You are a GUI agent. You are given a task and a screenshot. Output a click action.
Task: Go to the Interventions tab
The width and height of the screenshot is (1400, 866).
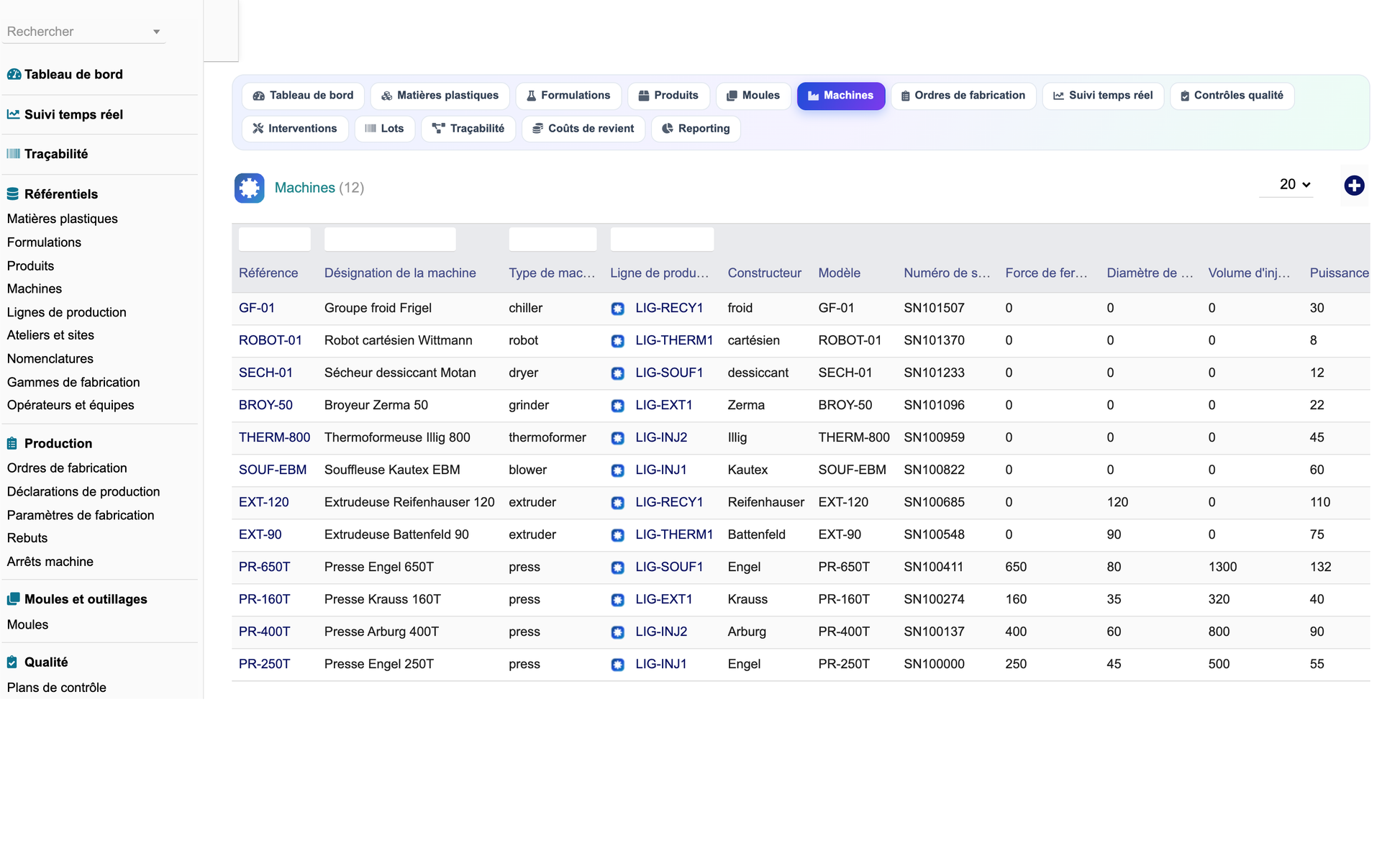point(295,129)
